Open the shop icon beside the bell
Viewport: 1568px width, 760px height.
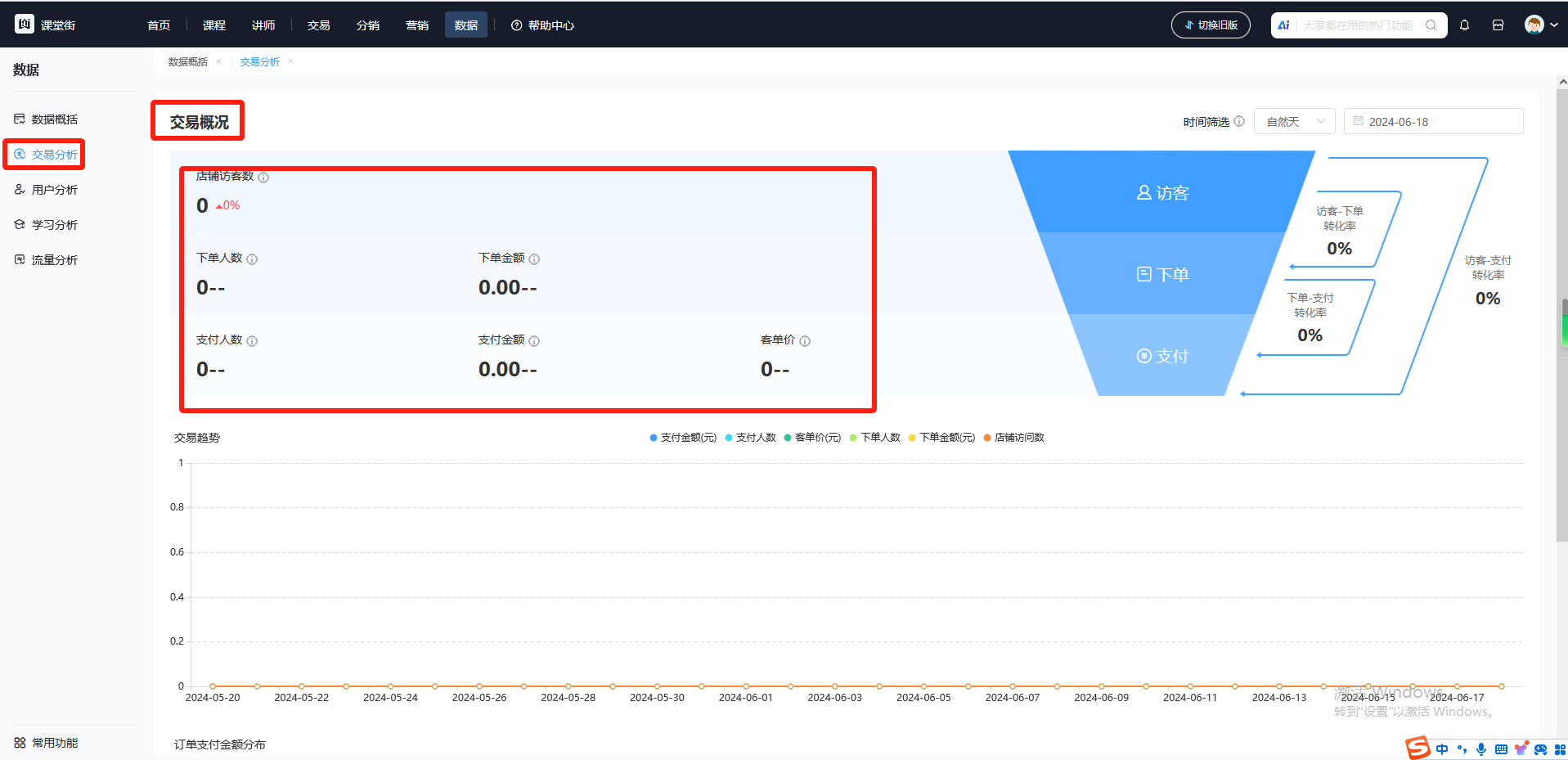pyautogui.click(x=1498, y=25)
